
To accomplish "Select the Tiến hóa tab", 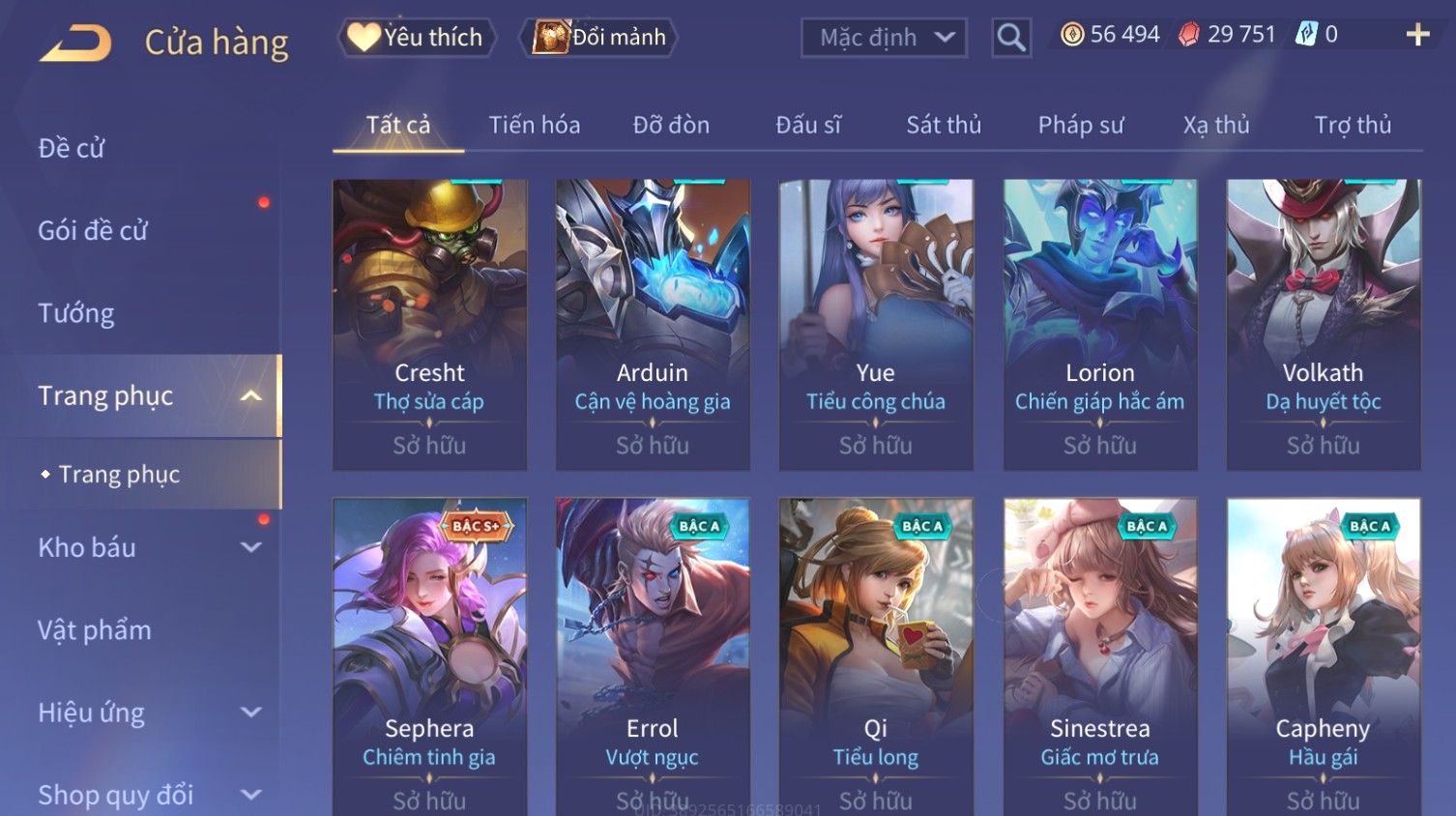I will [535, 125].
